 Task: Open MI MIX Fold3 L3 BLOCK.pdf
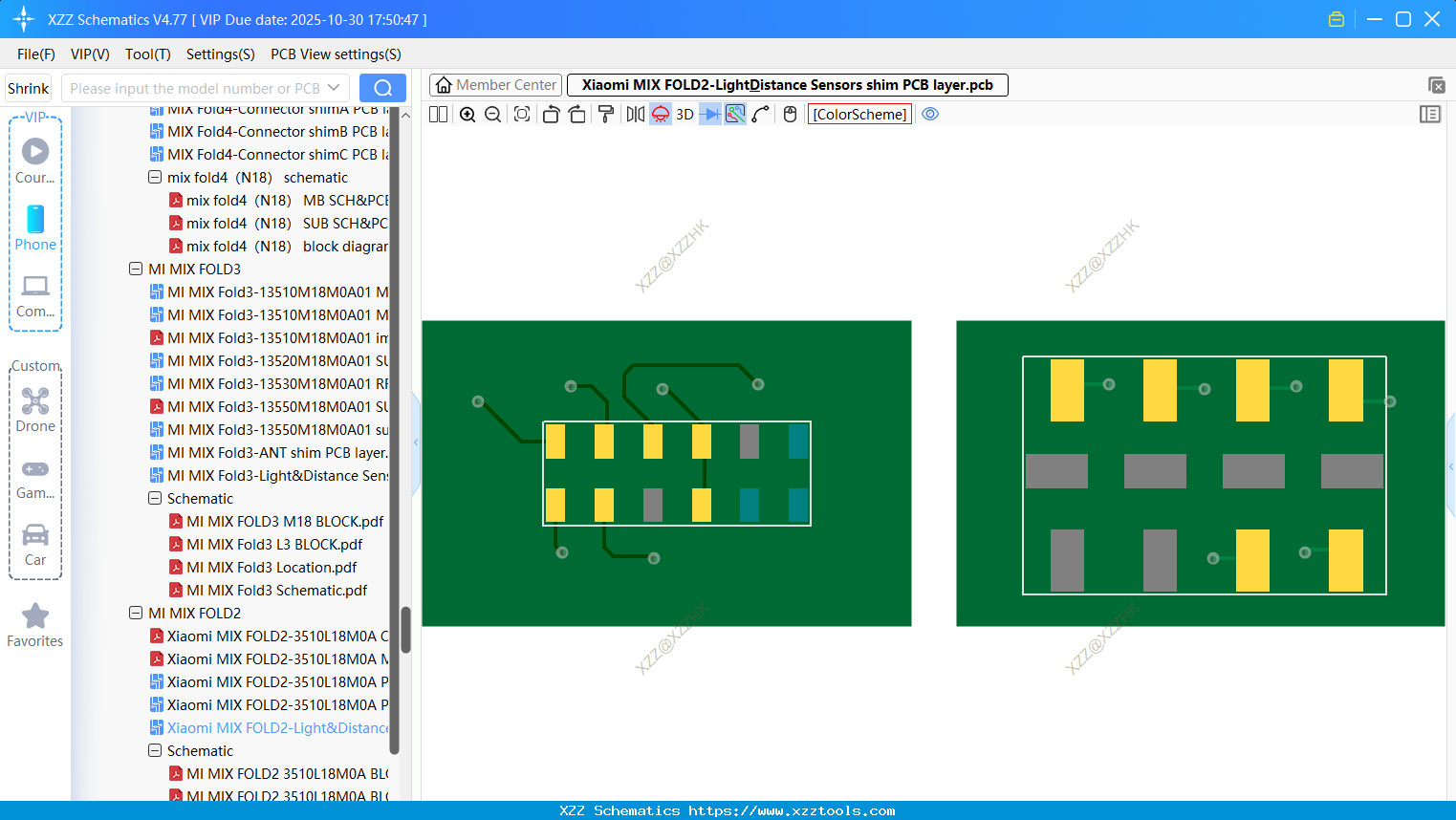[266, 545]
